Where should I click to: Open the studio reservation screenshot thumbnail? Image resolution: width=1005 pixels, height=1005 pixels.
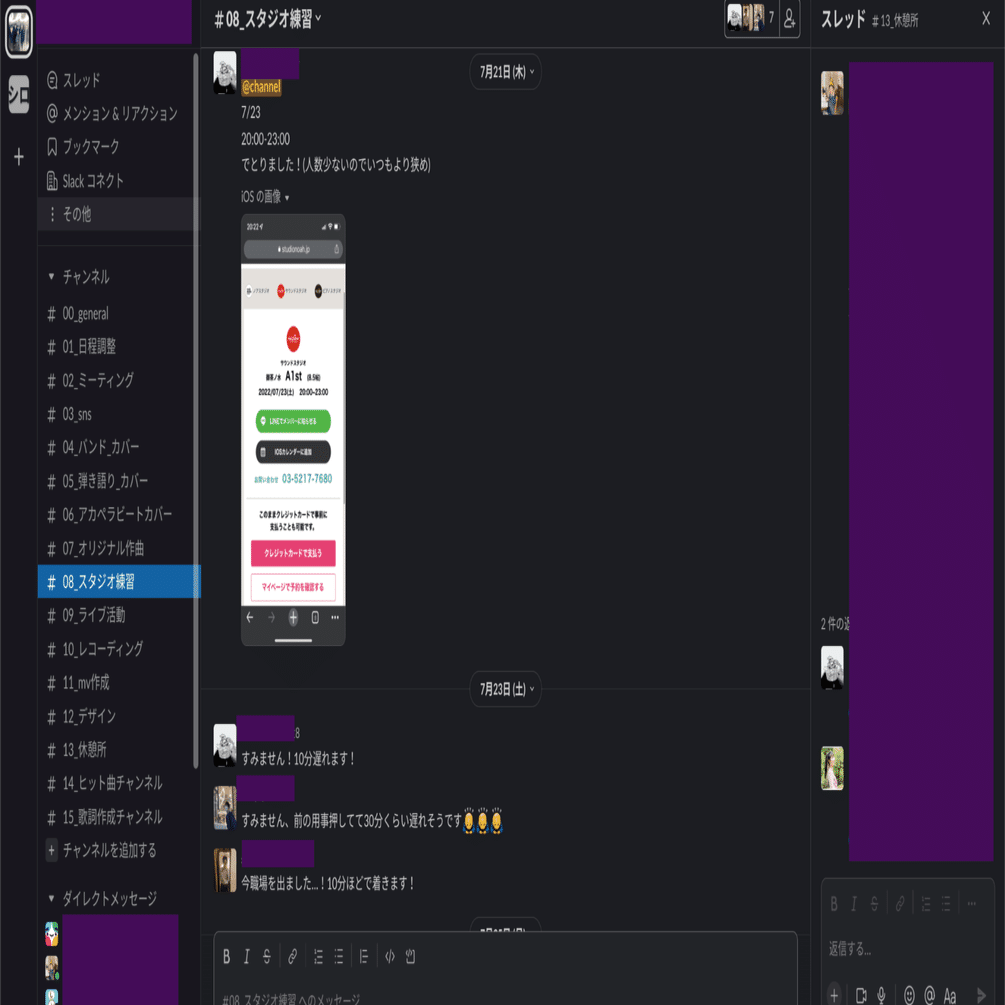(x=293, y=429)
